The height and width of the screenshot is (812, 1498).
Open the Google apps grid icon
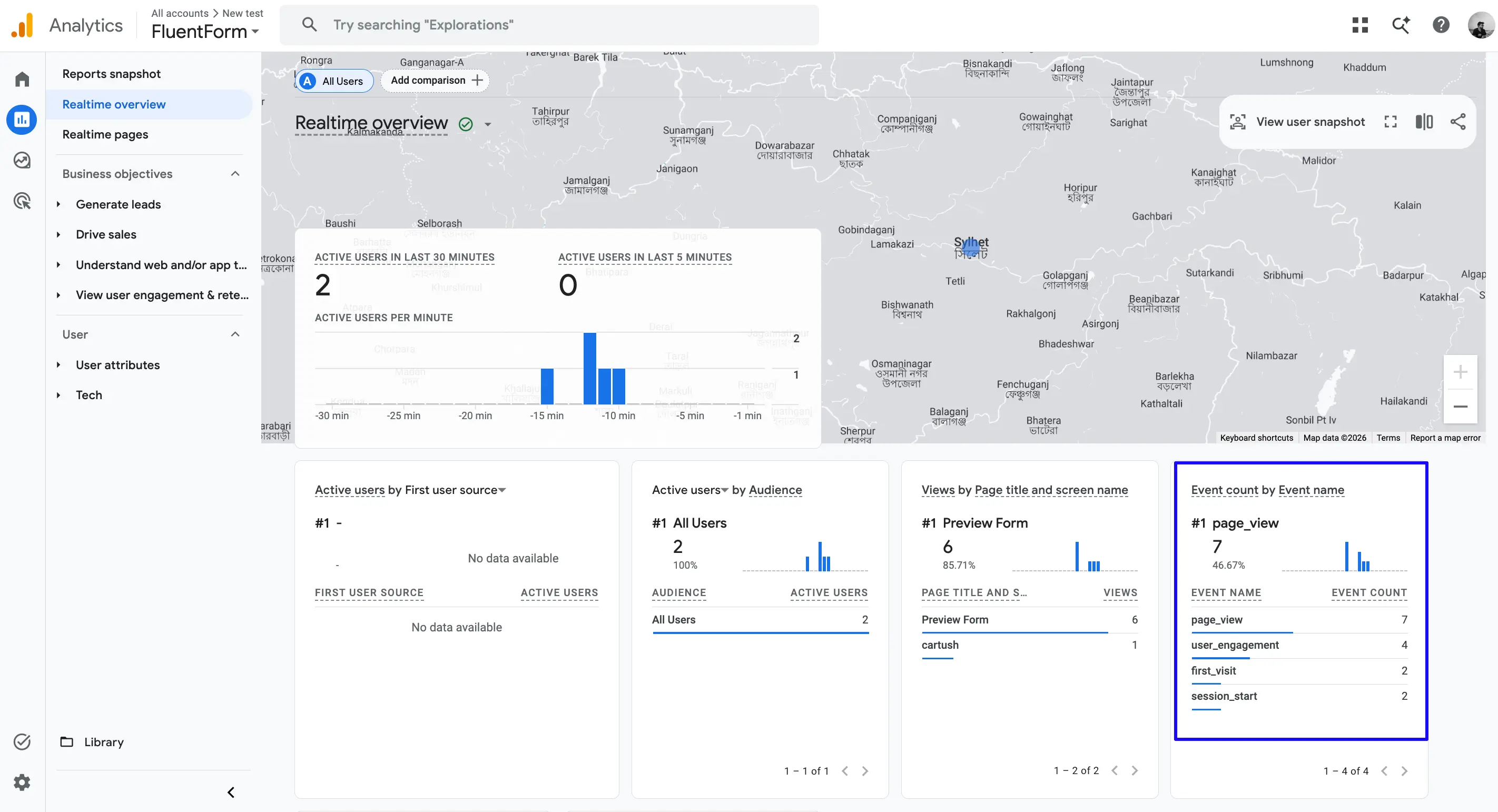[1360, 25]
